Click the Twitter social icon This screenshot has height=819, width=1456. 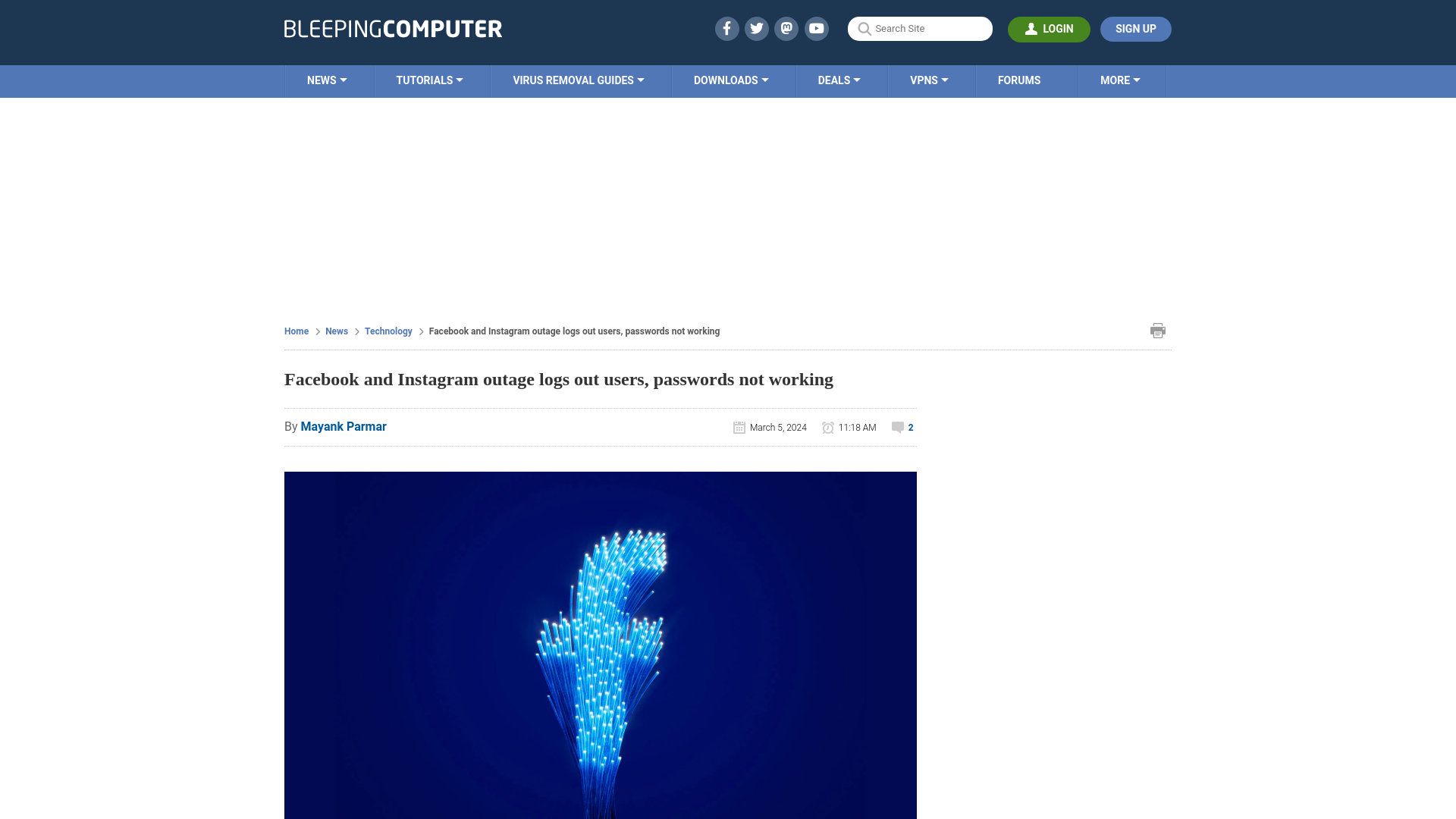coord(756,28)
